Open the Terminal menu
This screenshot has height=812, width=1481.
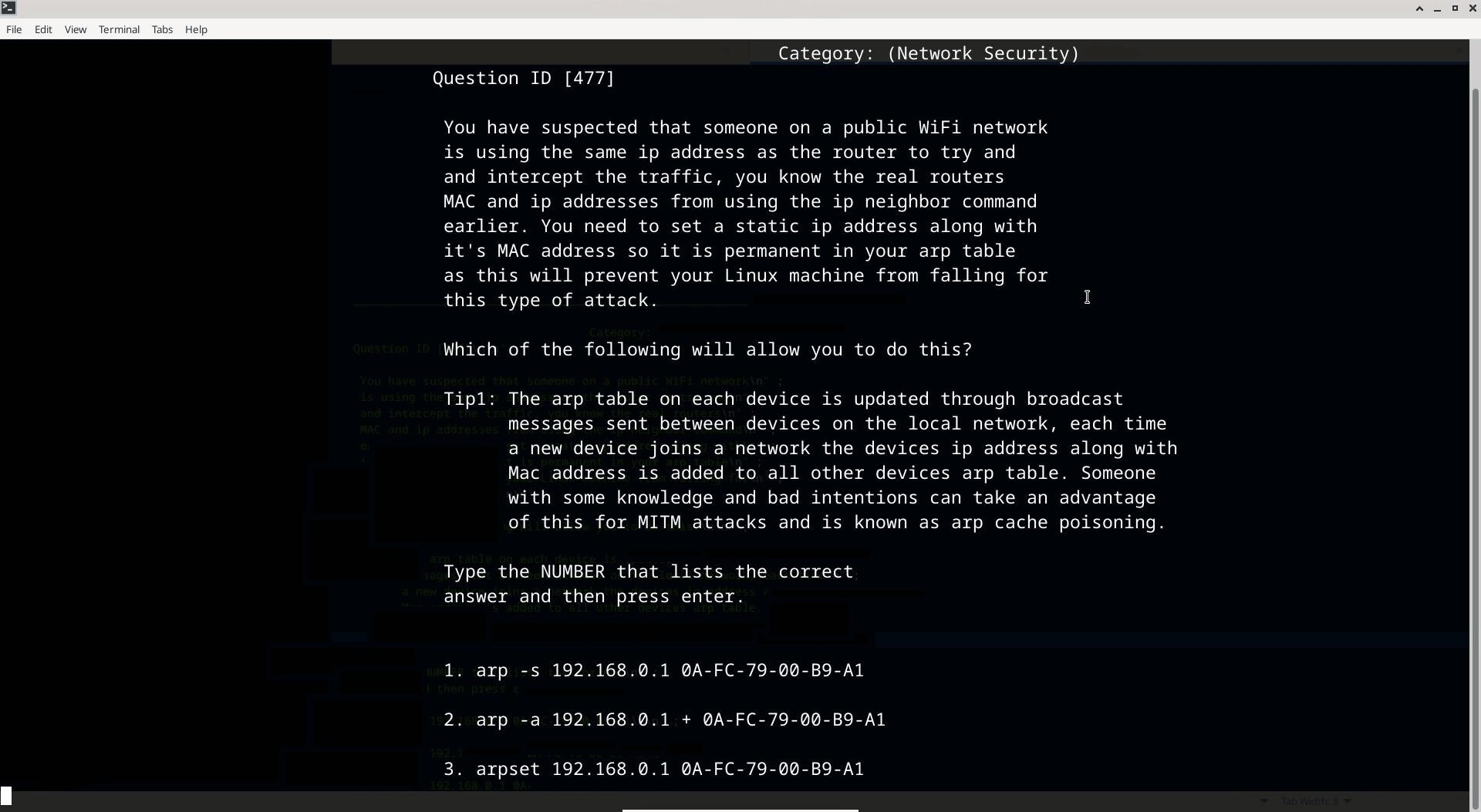click(x=119, y=29)
